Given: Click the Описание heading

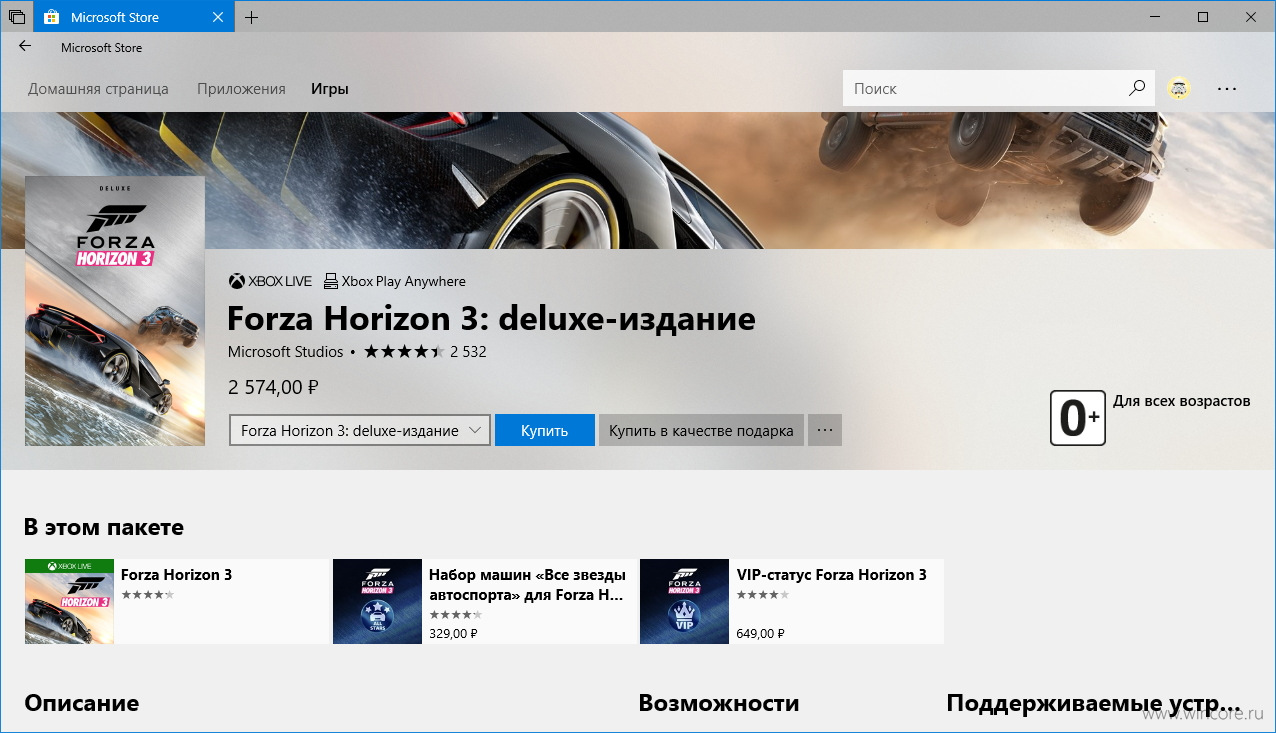Looking at the screenshot, I should (x=82, y=703).
